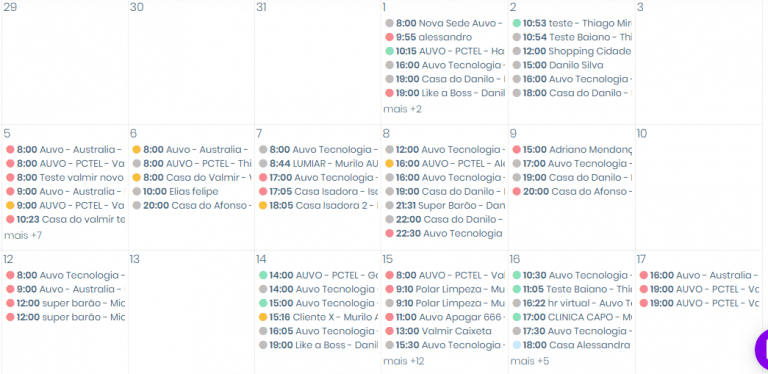Open the 13:00 Valmir Caixeta event
Viewport: 768px width, 374px height.
(x=444, y=331)
